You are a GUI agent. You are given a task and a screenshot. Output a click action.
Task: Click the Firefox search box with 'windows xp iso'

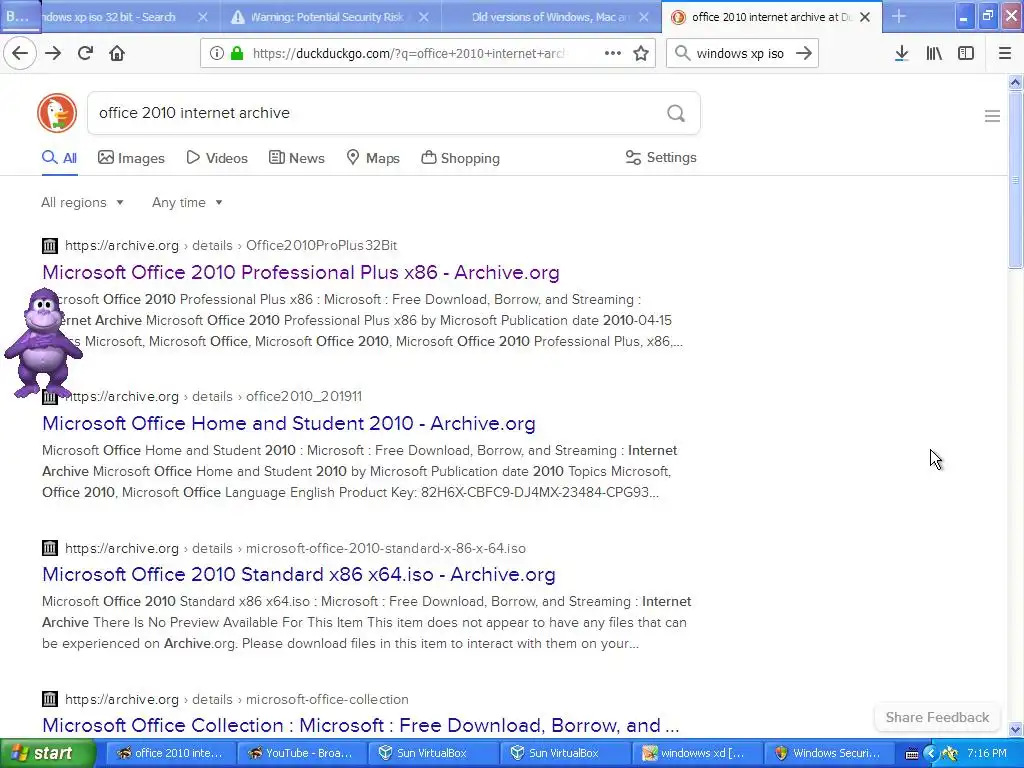tap(741, 54)
